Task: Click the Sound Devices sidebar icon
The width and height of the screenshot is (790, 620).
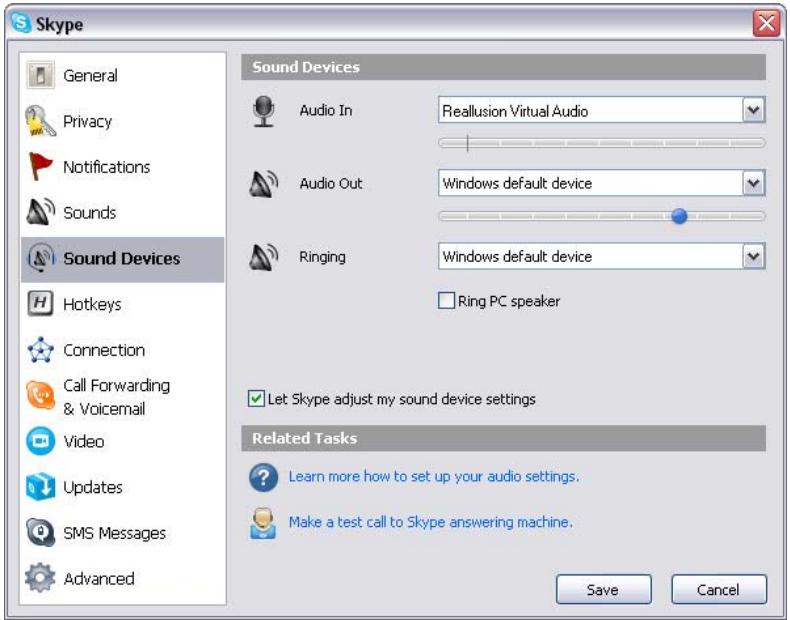Action: click(x=41, y=258)
